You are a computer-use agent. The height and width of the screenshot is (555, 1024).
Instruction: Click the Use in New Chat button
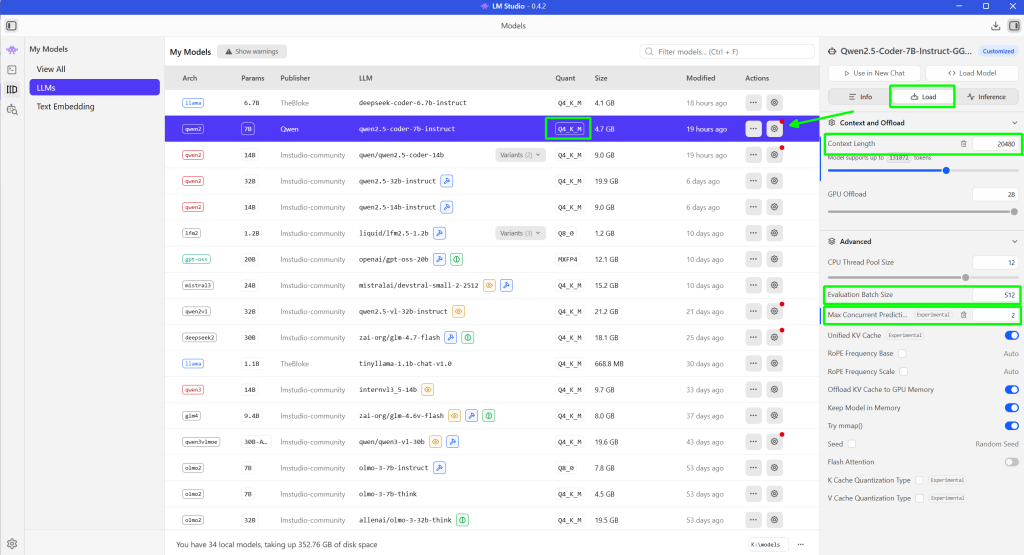(x=872, y=73)
